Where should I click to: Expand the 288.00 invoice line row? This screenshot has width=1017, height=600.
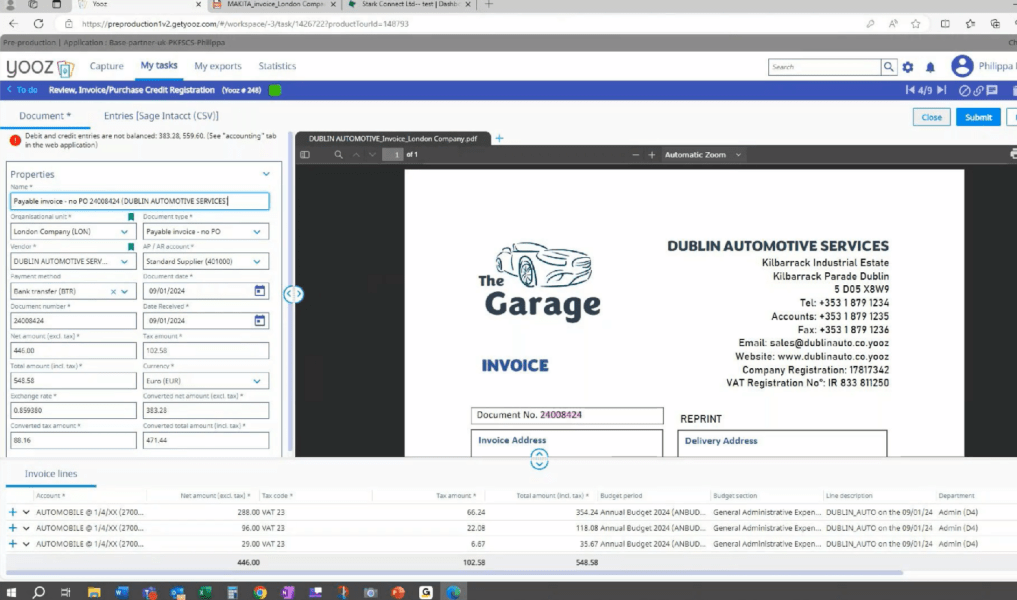[26, 512]
